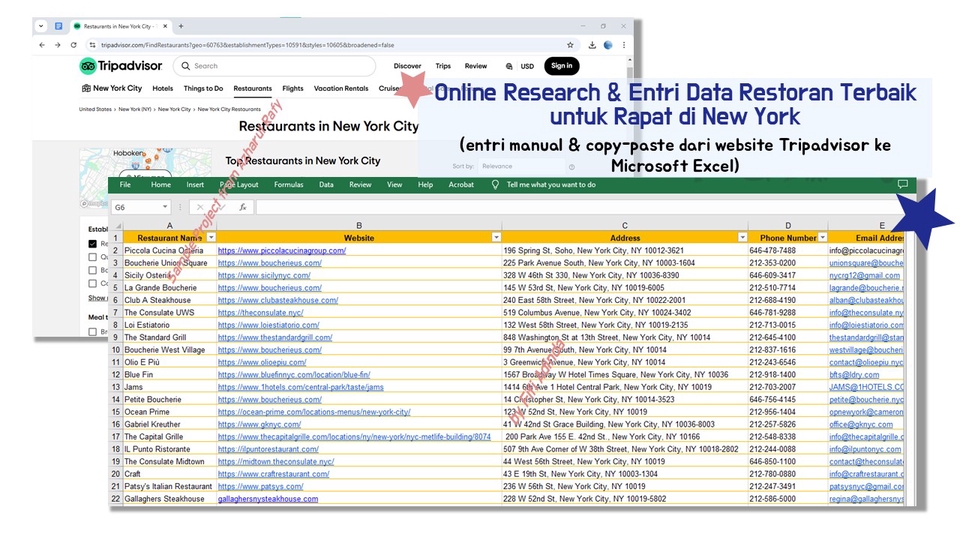Open Things to Do on Tripadvisor

click(203, 88)
